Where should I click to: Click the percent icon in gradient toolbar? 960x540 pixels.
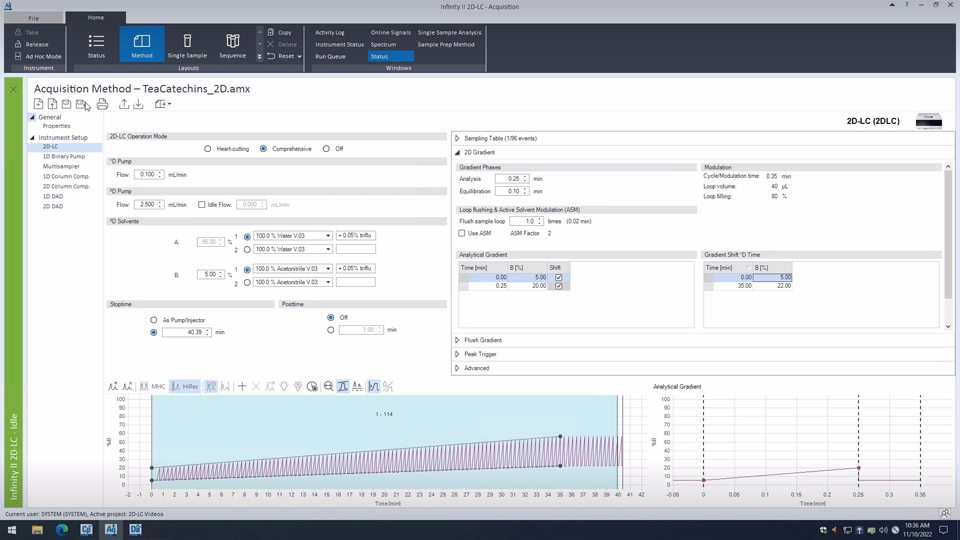pos(388,386)
